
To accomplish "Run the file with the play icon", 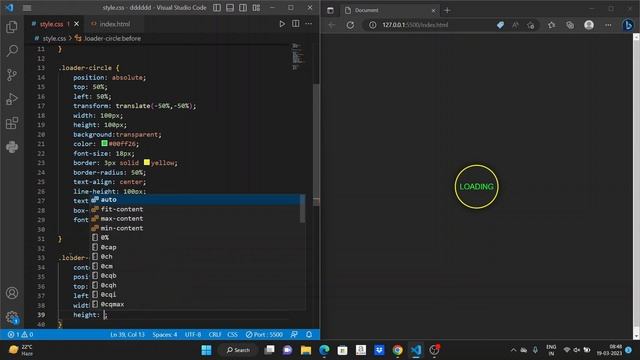I will pos(282,24).
